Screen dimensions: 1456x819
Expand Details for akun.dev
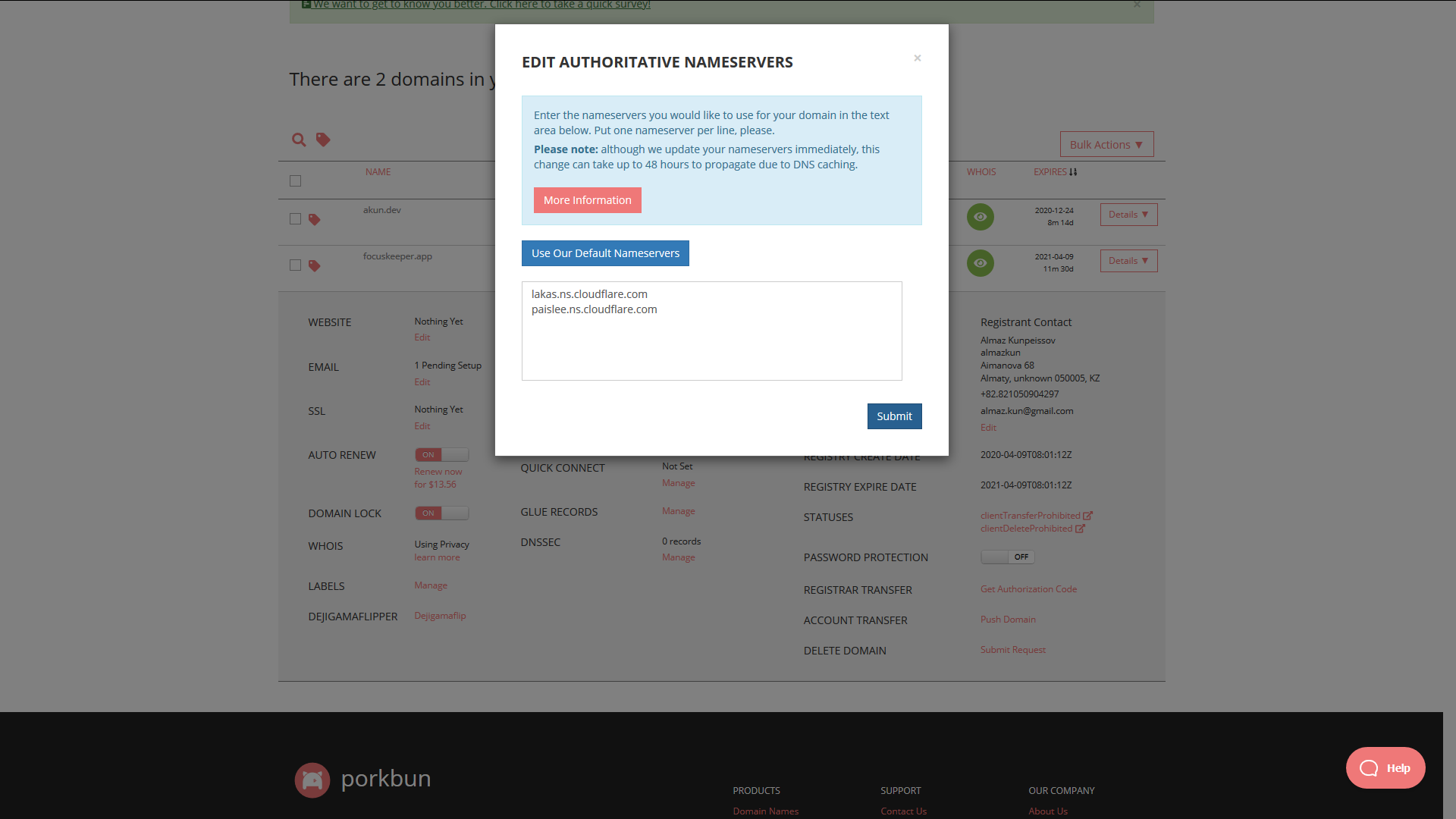(1128, 215)
